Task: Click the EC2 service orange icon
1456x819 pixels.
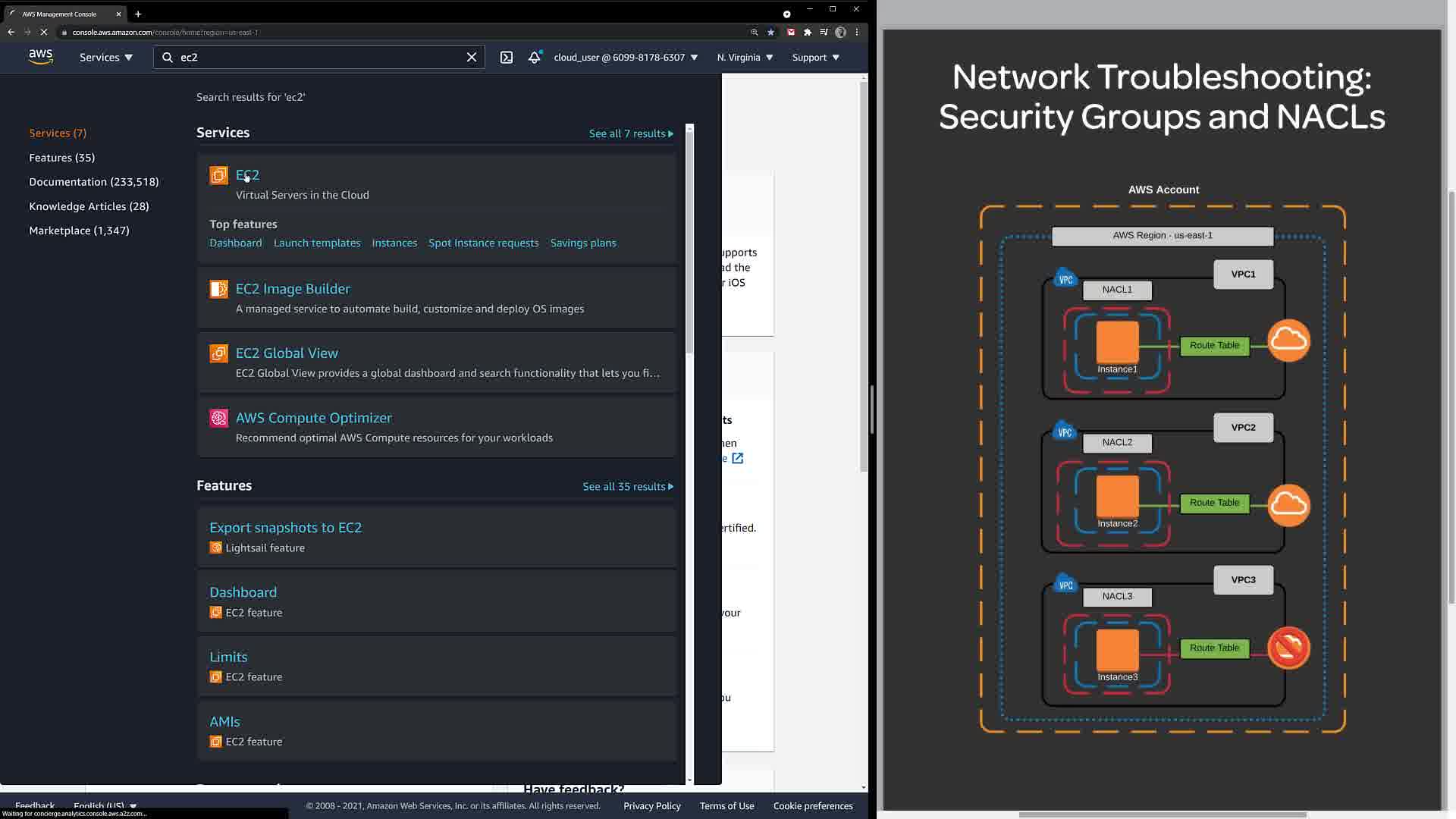Action: (218, 176)
